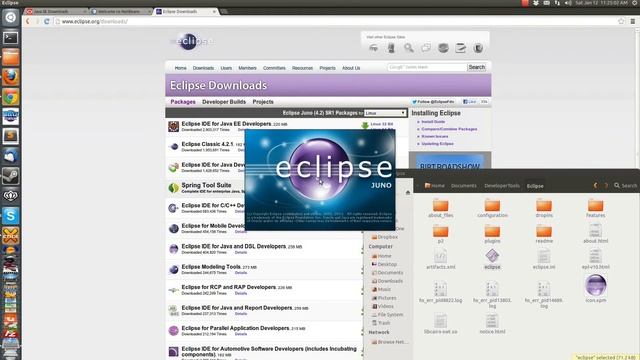Switch to the Java SE Downloads browser tab
Viewport: 640px width, 360px height.
(x=56, y=11)
